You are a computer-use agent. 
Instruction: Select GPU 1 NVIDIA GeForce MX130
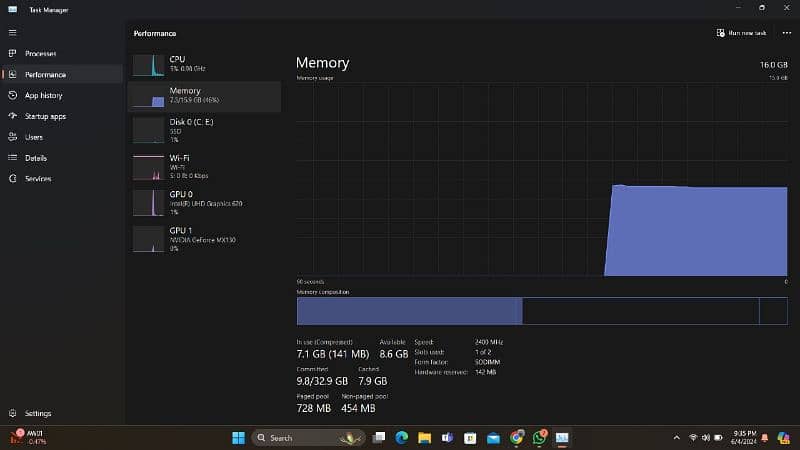click(204, 237)
